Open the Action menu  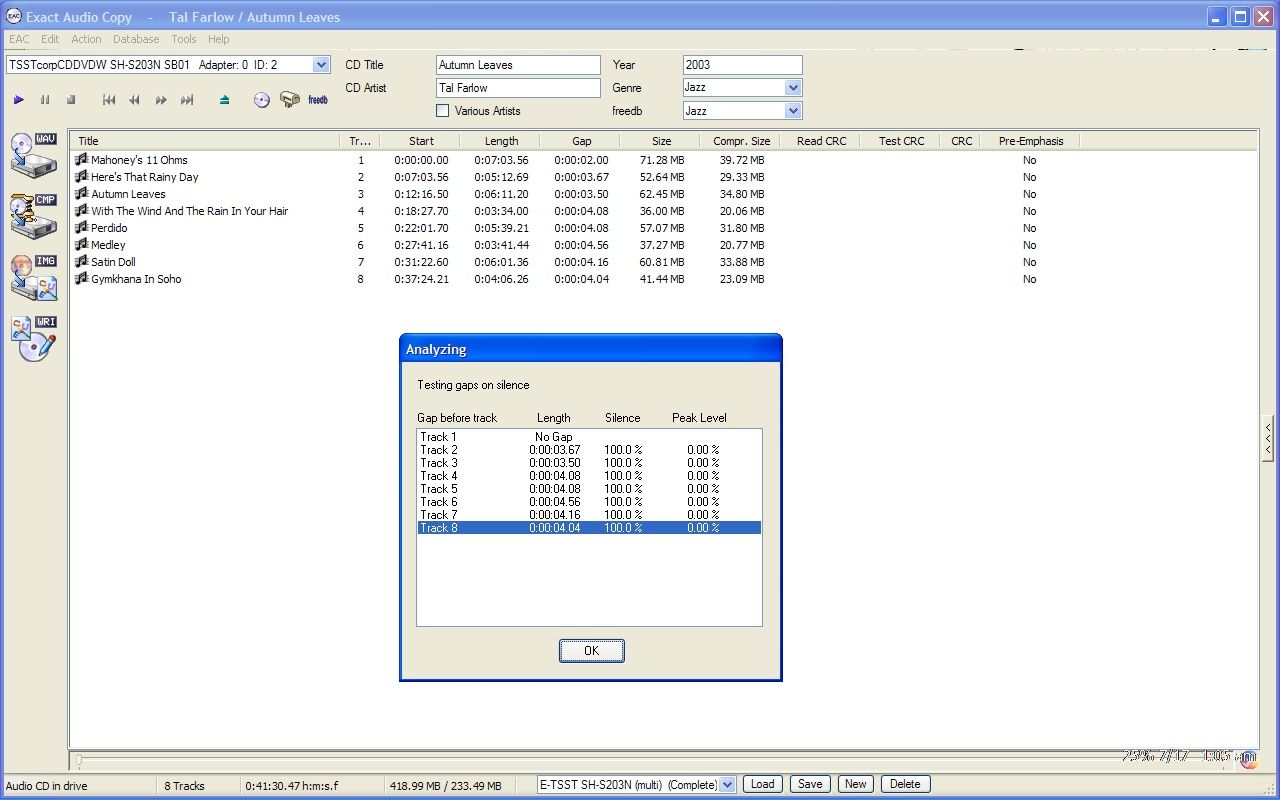pos(86,39)
